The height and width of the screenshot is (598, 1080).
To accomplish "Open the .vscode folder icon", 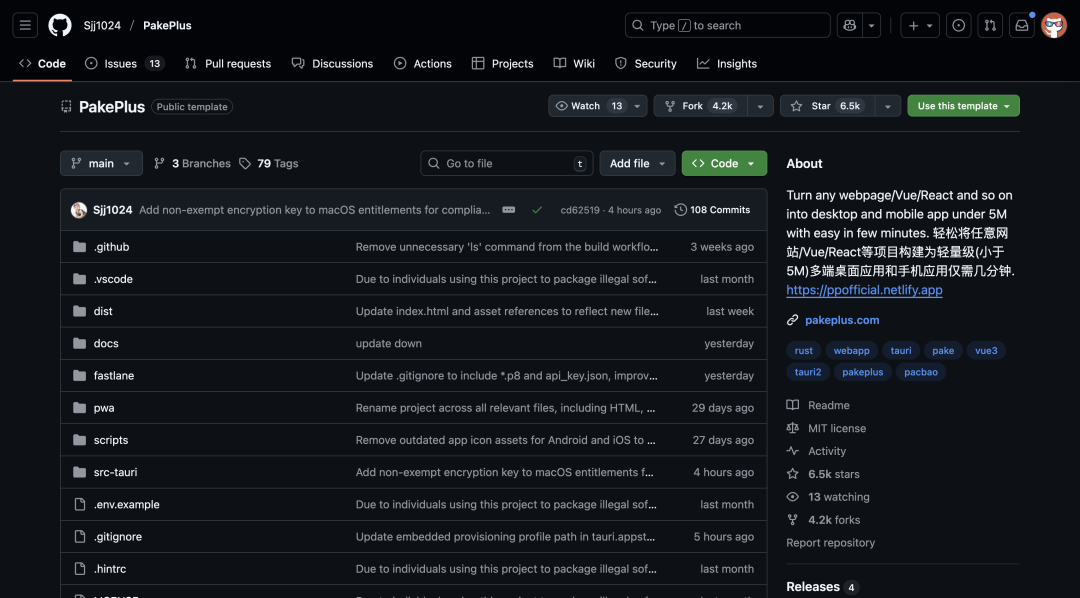I will [x=79, y=279].
